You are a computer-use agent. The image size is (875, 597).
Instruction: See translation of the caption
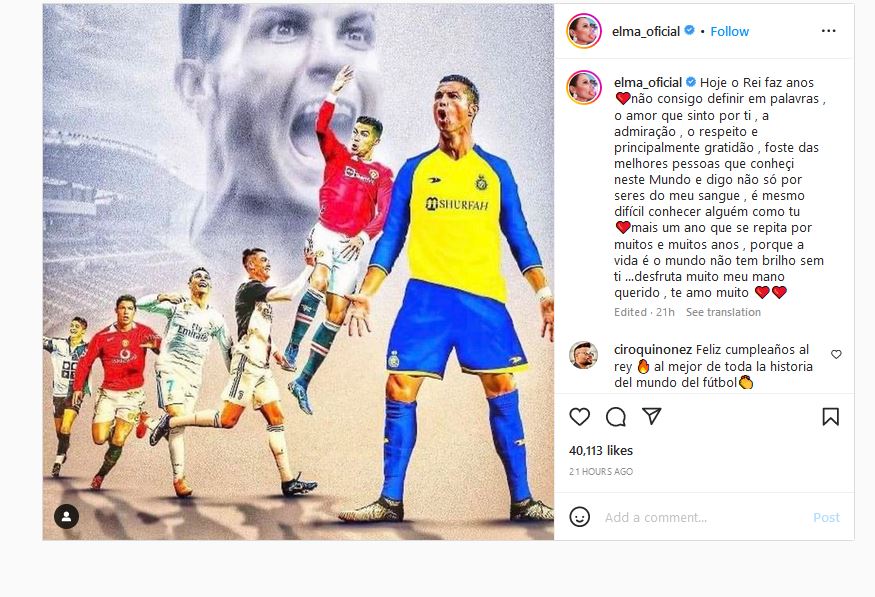pos(723,312)
